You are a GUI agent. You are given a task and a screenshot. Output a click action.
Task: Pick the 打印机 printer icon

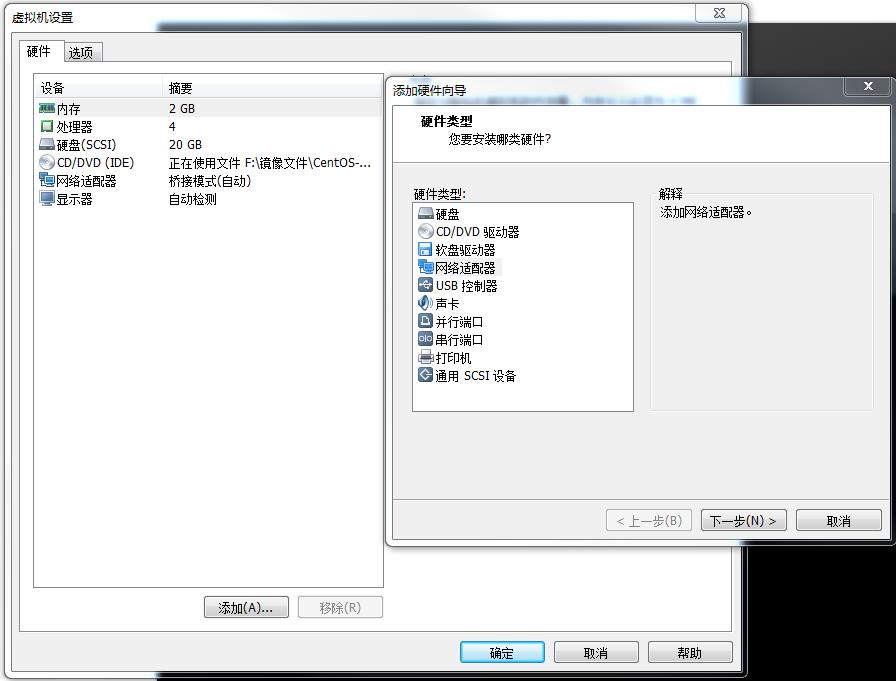click(426, 358)
